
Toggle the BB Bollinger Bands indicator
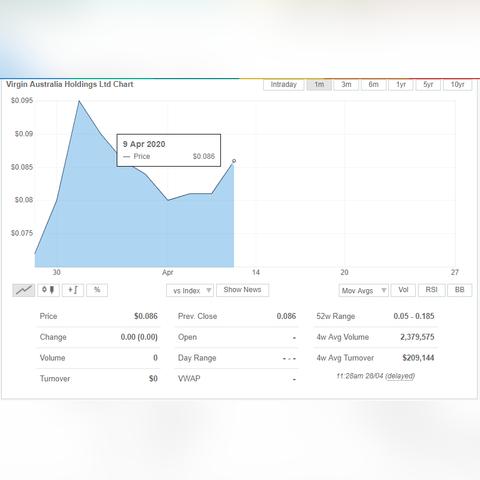coord(460,290)
